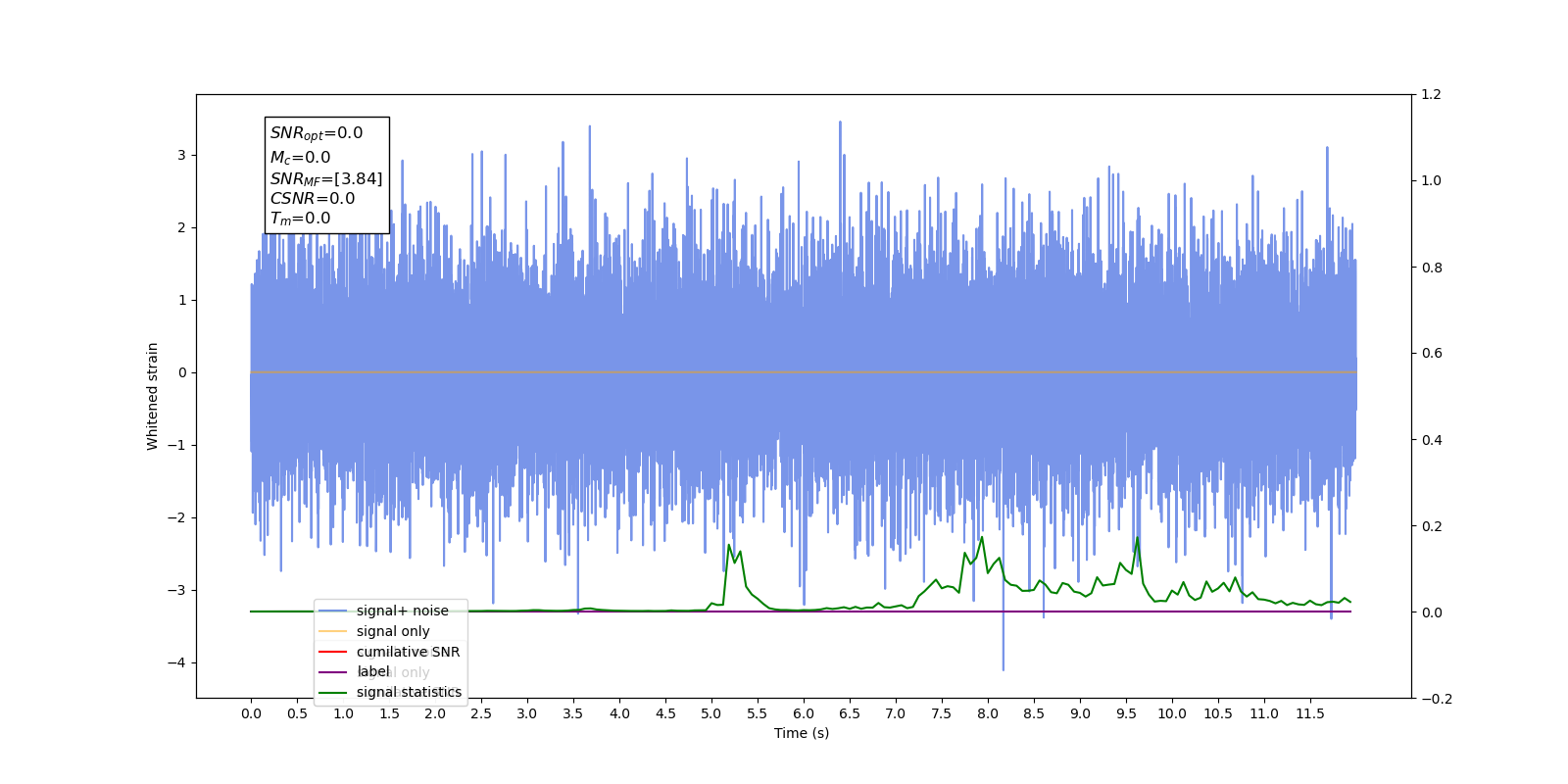Click the 5.5 tick on time axis
Image resolution: width=1568 pixels, height=784 pixels.
[758, 713]
